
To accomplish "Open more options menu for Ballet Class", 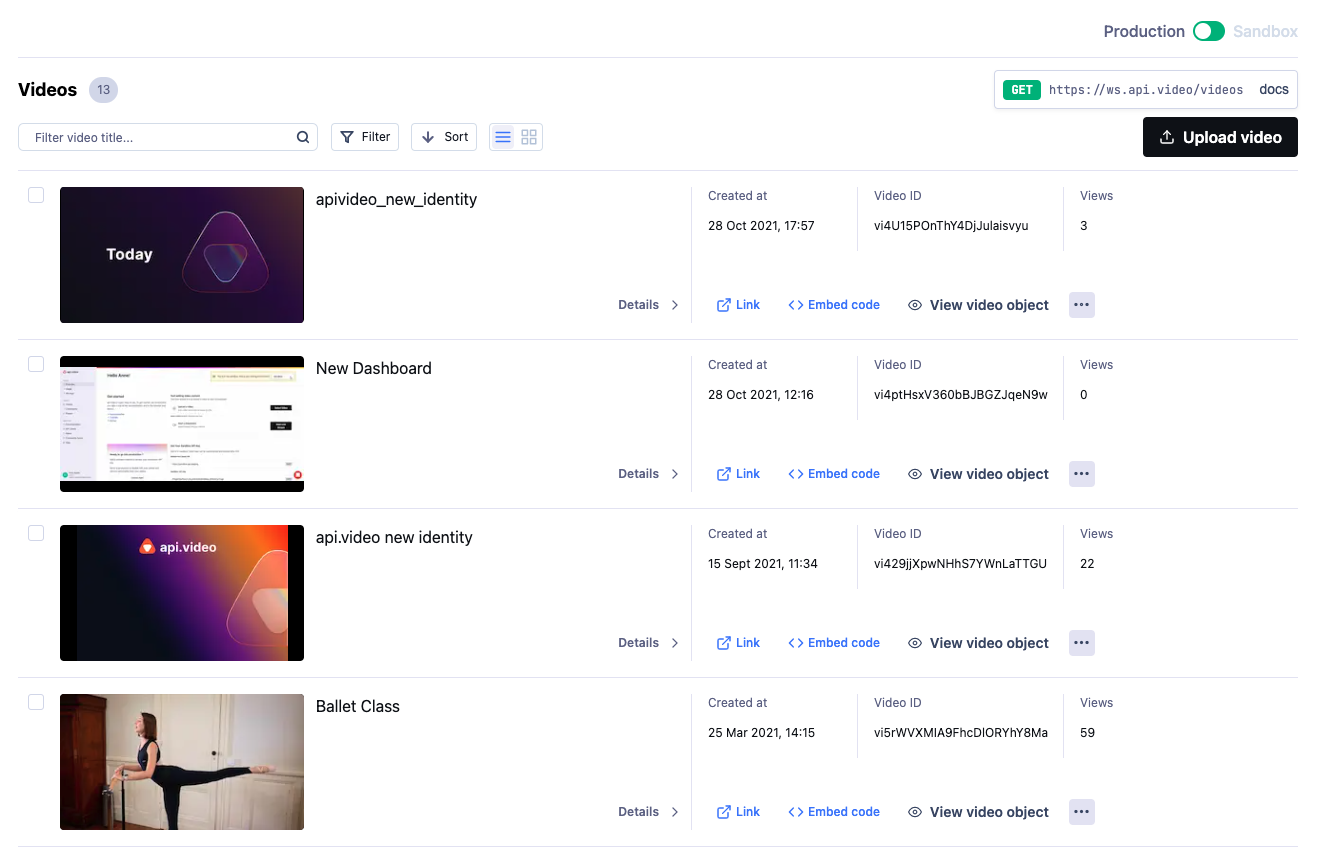I will 1082,812.
